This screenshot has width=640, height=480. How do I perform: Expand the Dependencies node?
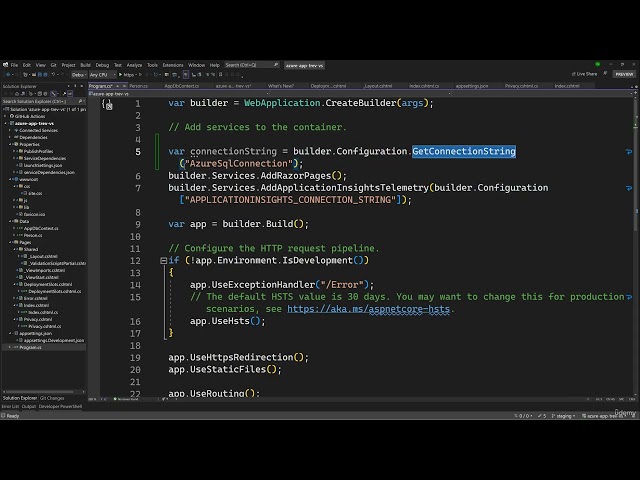pyautogui.click(x=10, y=137)
